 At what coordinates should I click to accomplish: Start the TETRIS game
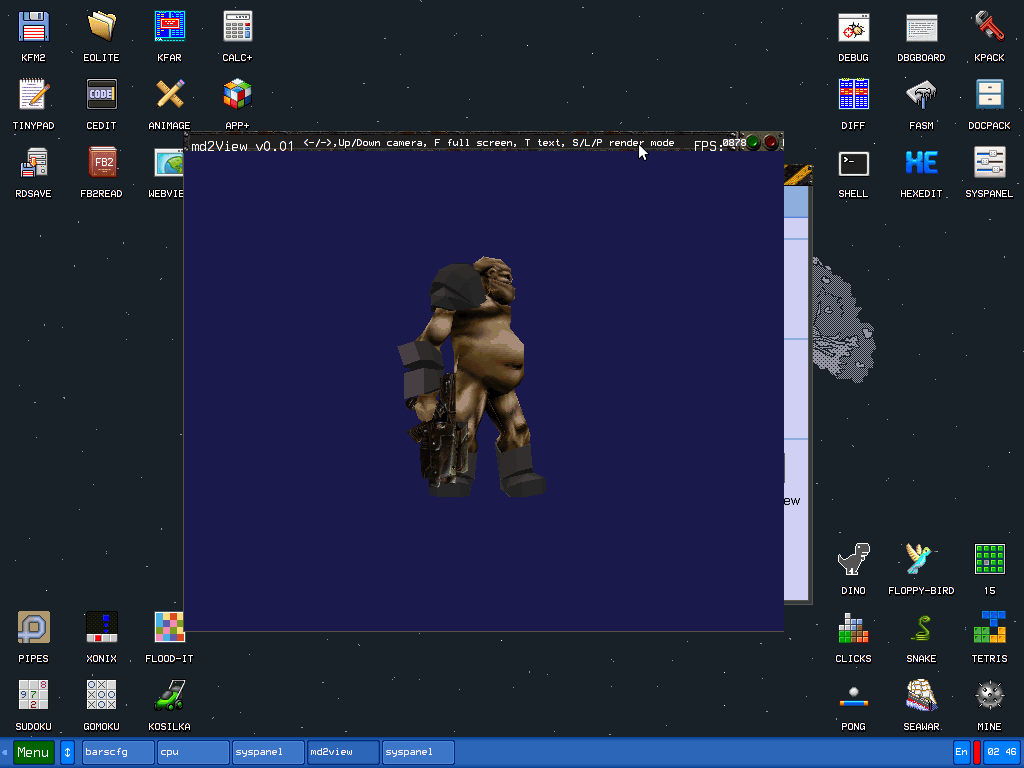tap(989, 629)
